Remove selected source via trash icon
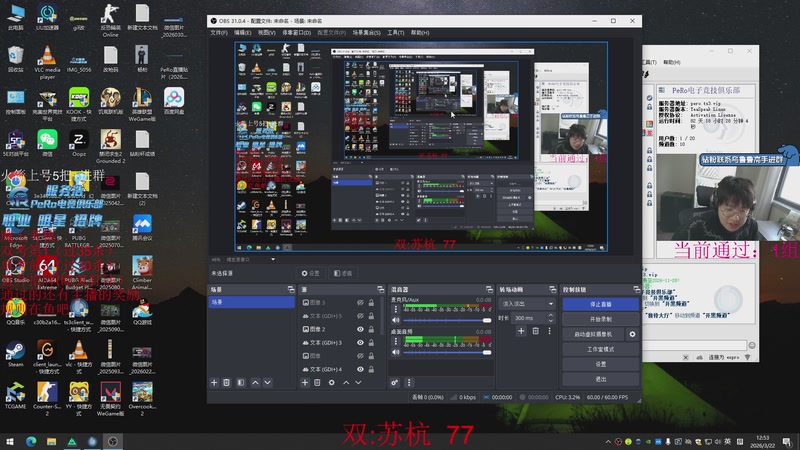Screen dimensions: 800x450 [317, 382]
